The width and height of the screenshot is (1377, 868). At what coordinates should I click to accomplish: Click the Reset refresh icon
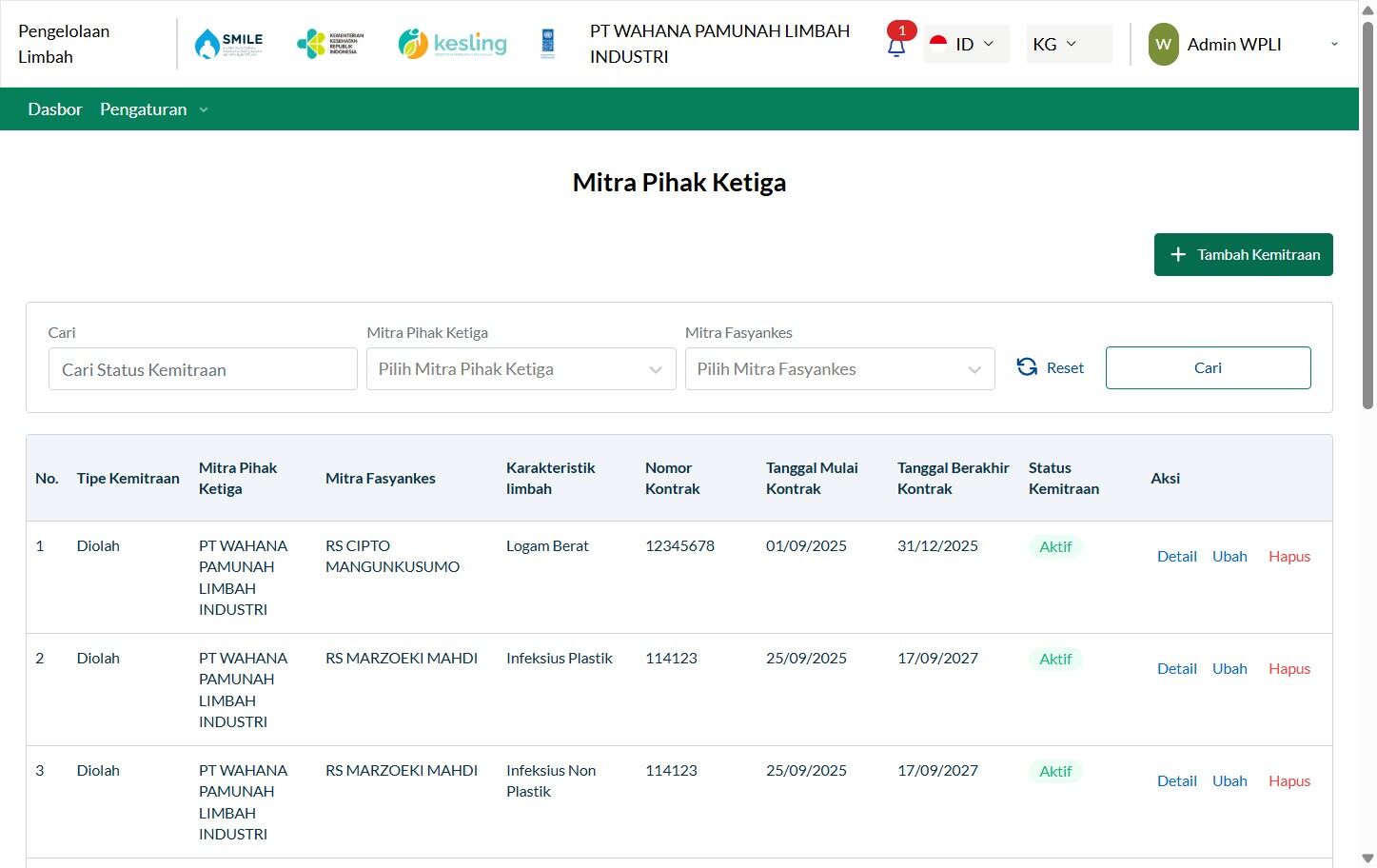point(1027,367)
